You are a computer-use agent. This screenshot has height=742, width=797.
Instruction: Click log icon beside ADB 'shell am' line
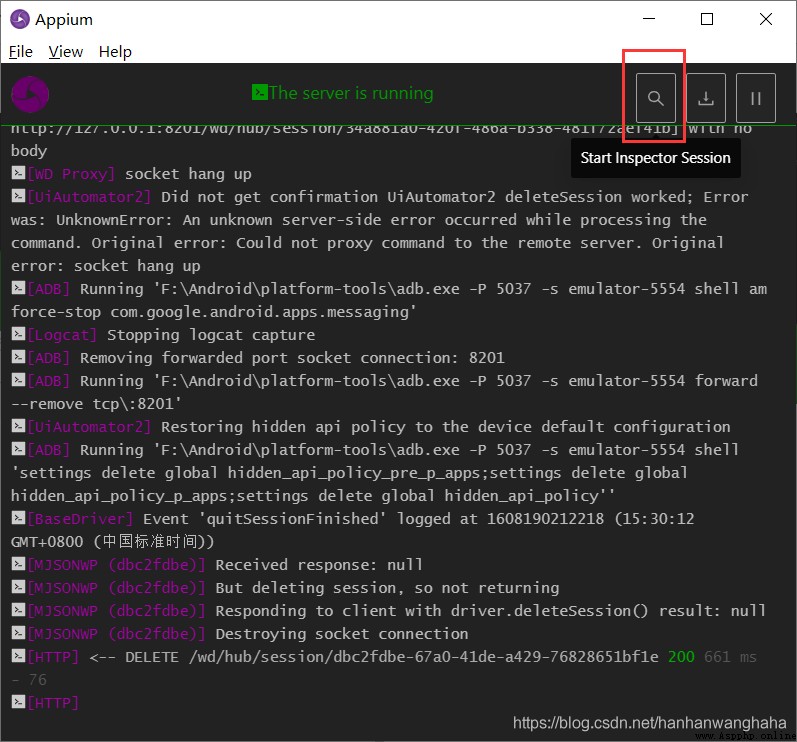tap(18, 288)
